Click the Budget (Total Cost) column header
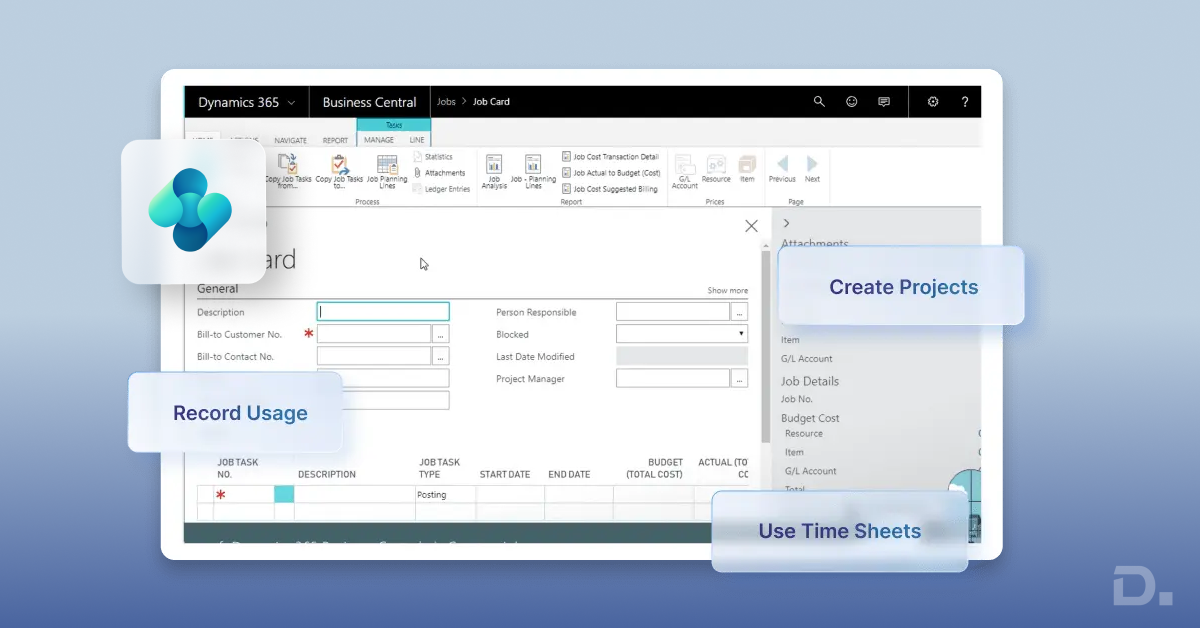Screen dimensions: 1200x628 point(654,469)
